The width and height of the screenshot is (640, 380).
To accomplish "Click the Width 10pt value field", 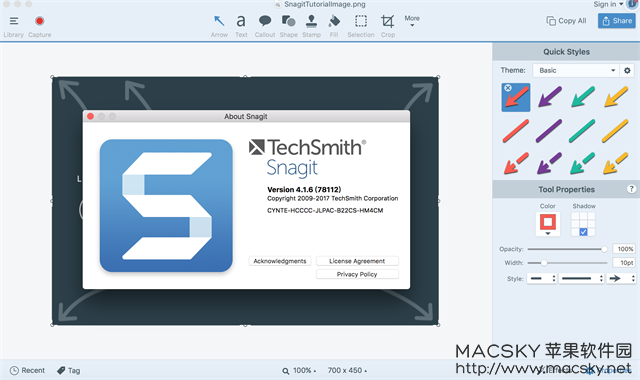I will [x=624, y=263].
